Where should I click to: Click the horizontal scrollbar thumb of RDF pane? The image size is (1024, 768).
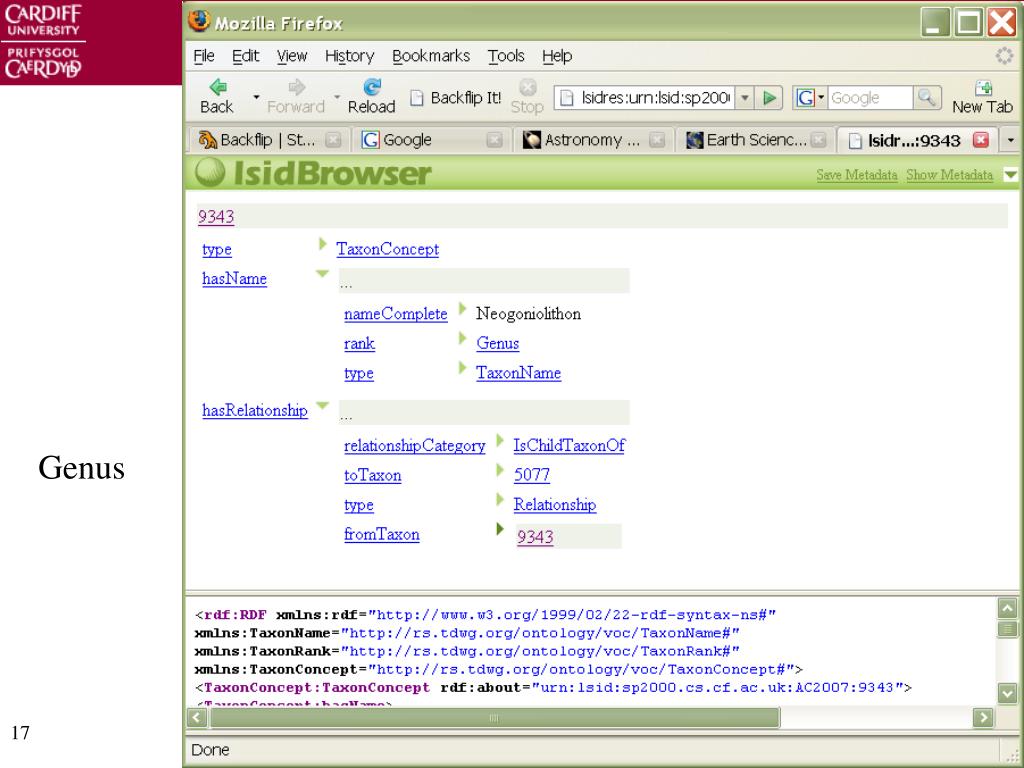(494, 718)
